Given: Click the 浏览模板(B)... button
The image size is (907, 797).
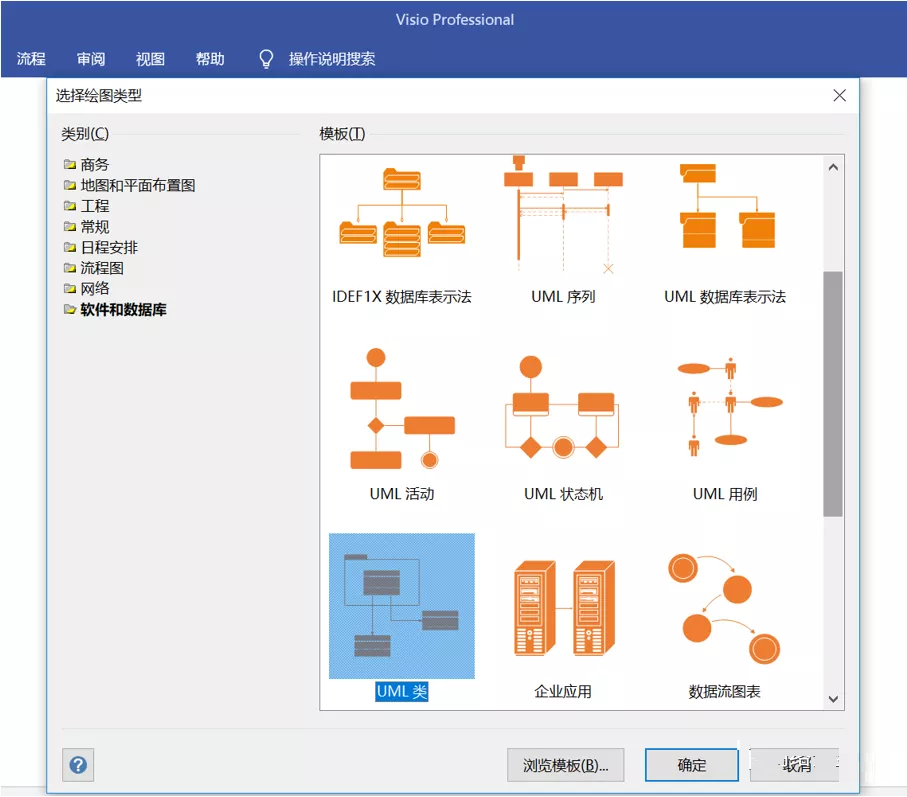Looking at the screenshot, I should tap(566, 765).
